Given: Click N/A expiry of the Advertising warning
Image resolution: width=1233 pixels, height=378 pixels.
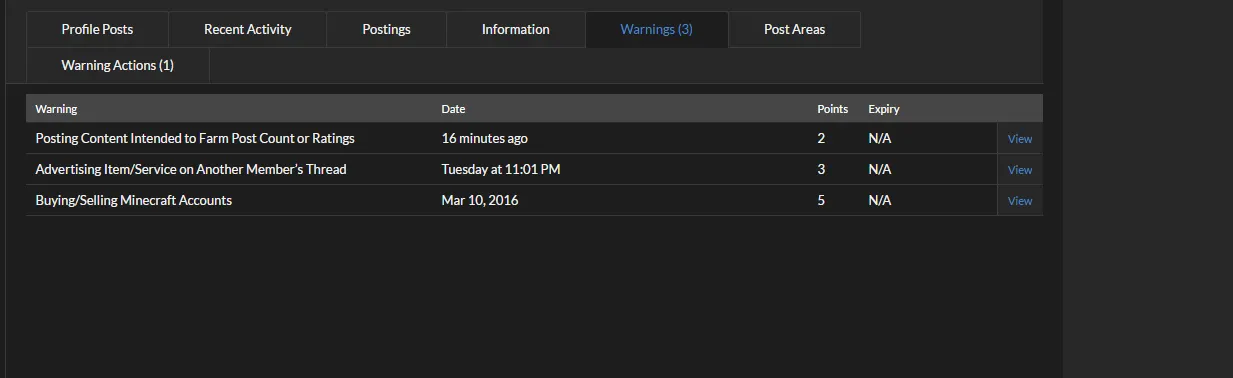Looking at the screenshot, I should (x=880, y=169).
